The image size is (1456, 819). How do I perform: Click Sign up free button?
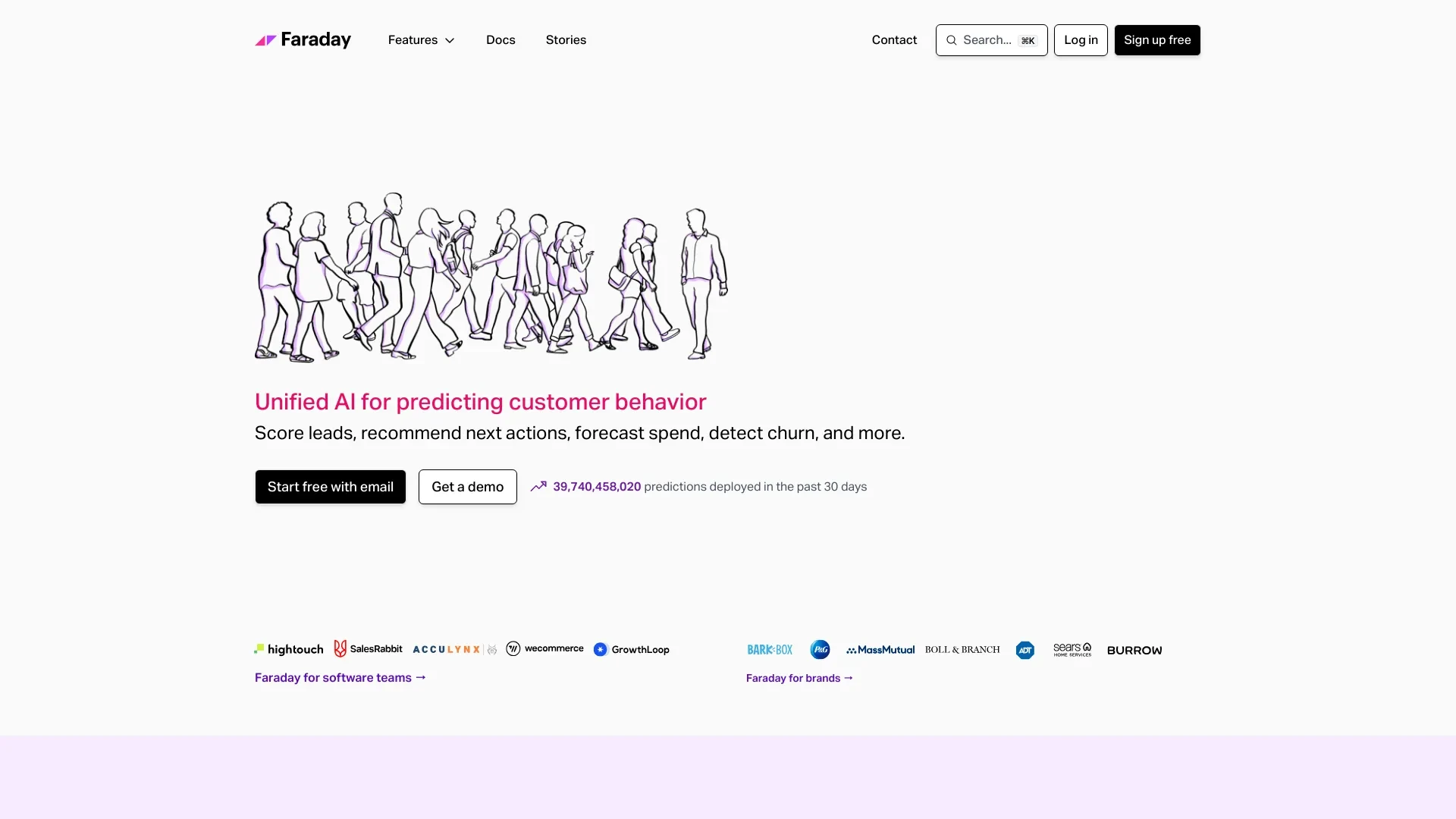coord(1157,40)
